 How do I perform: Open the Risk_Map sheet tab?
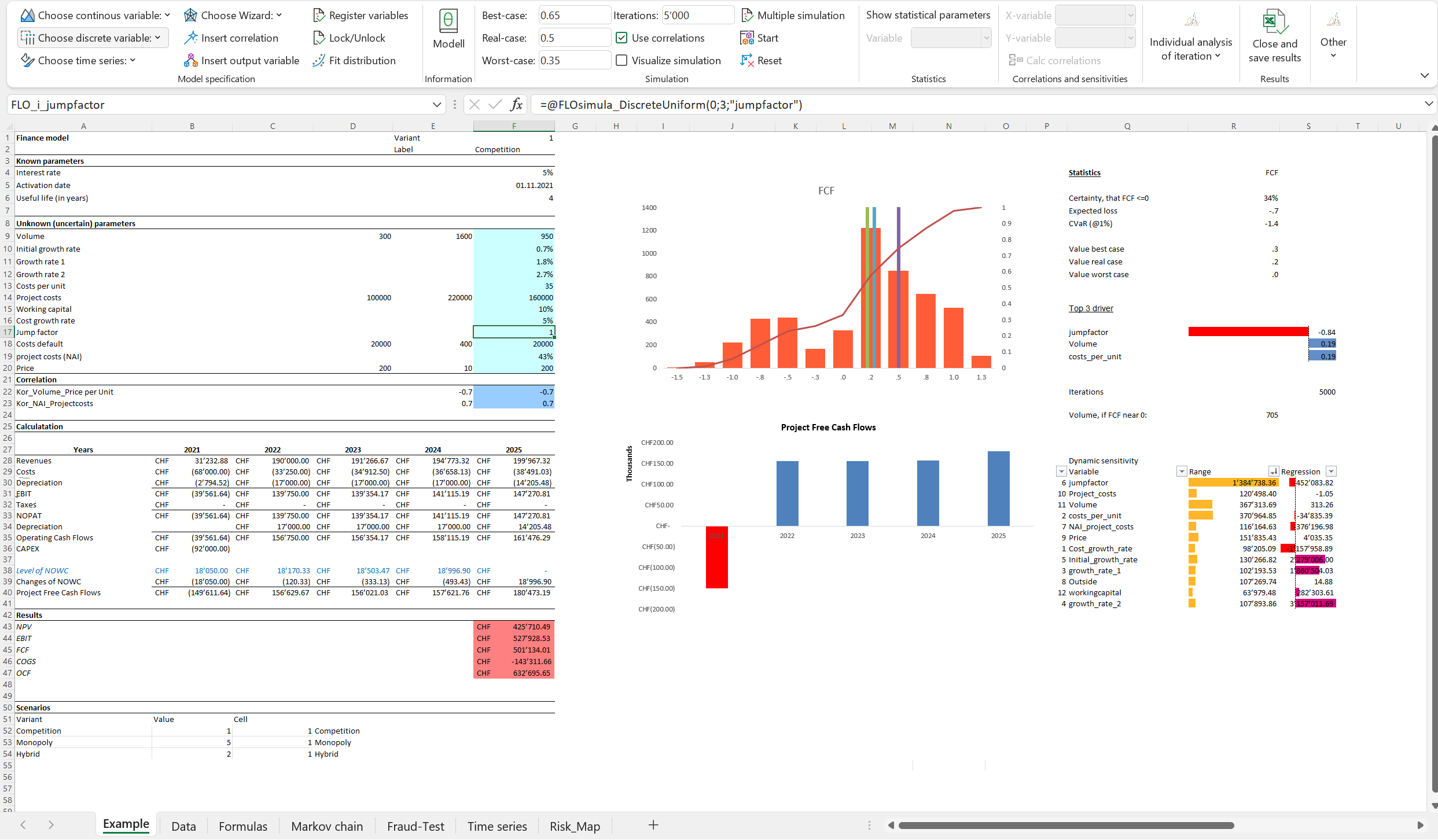click(x=574, y=826)
